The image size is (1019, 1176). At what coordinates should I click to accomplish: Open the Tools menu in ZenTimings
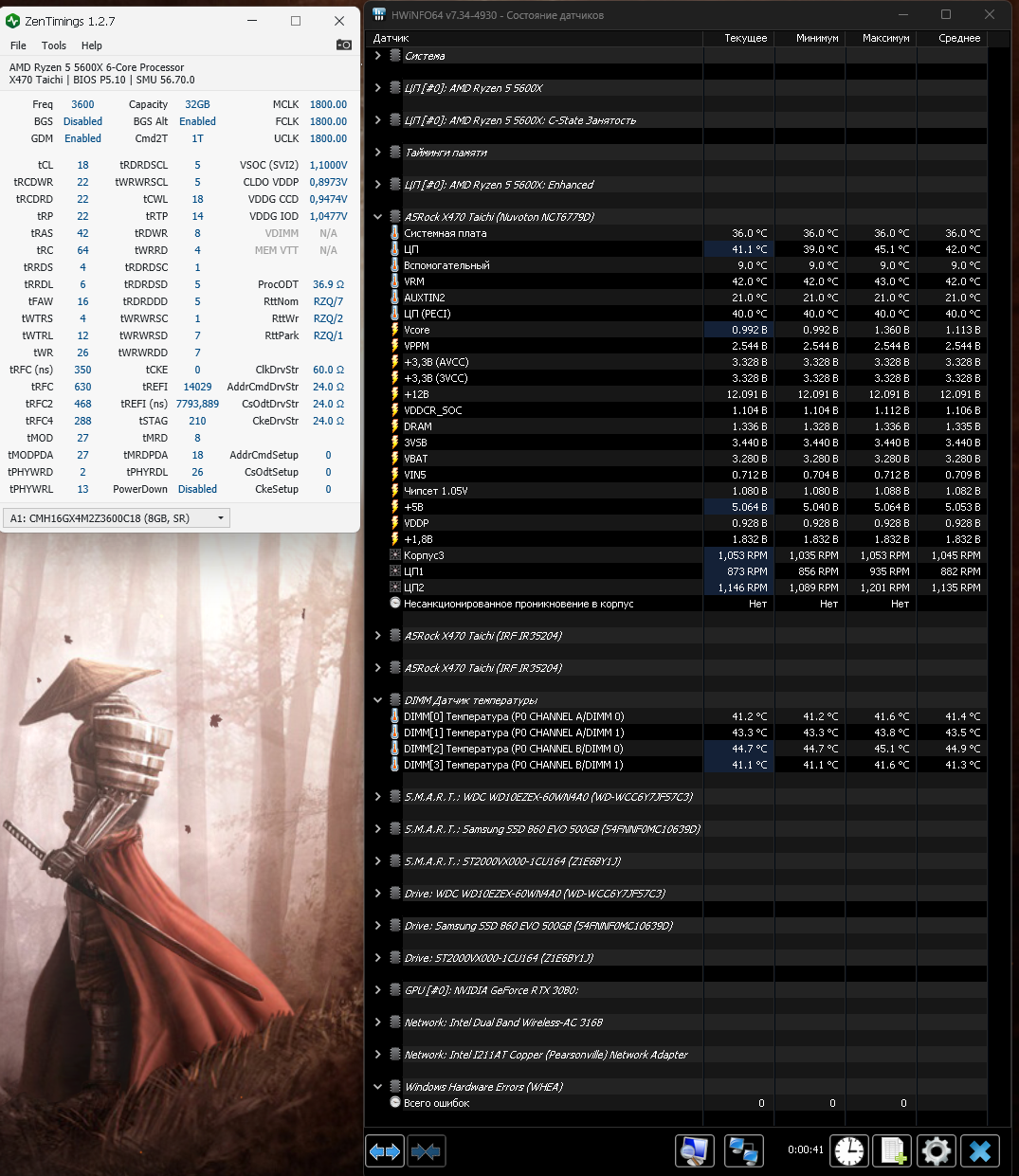(x=54, y=45)
